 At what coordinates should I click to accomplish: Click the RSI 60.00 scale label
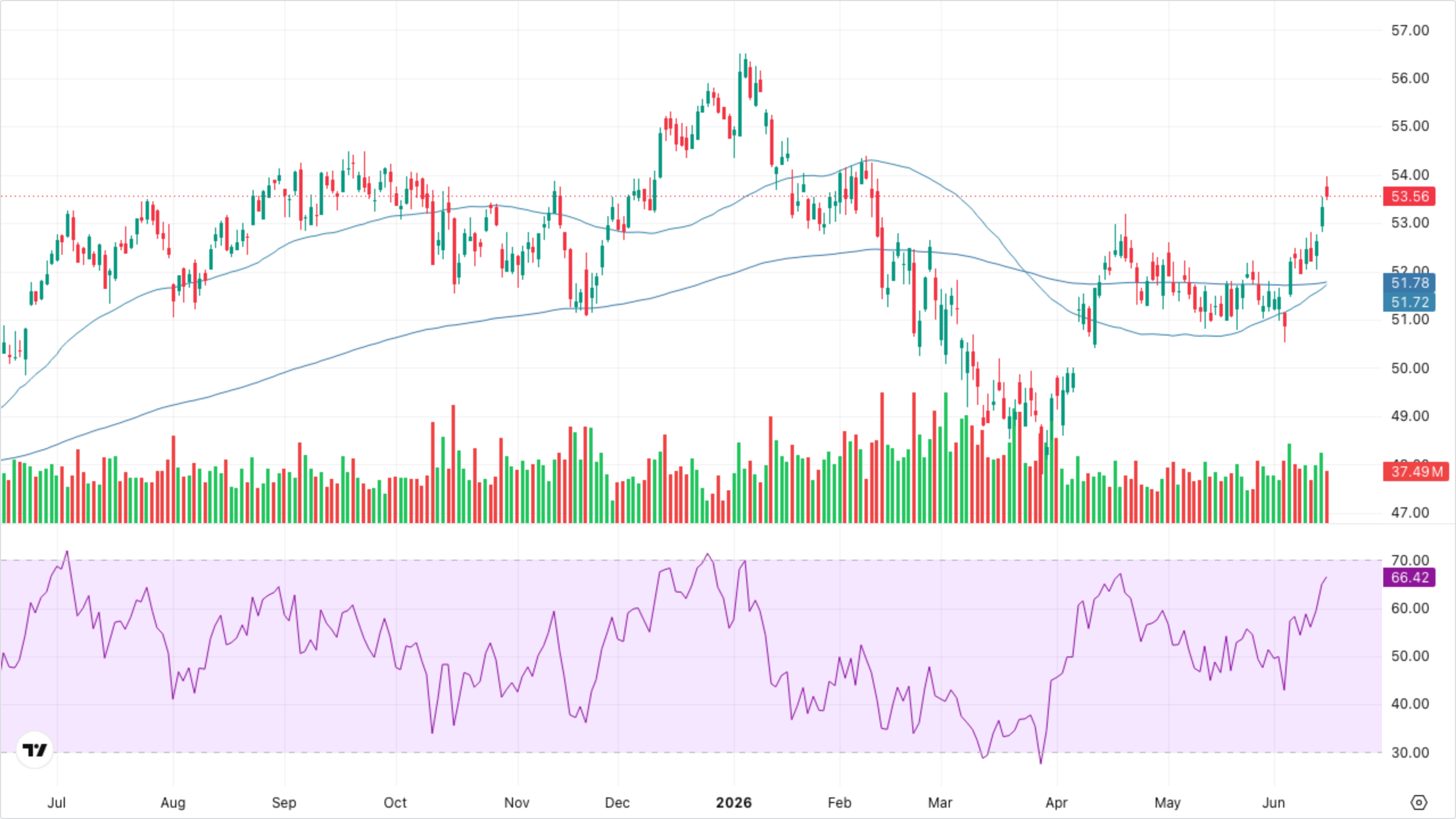1410,608
